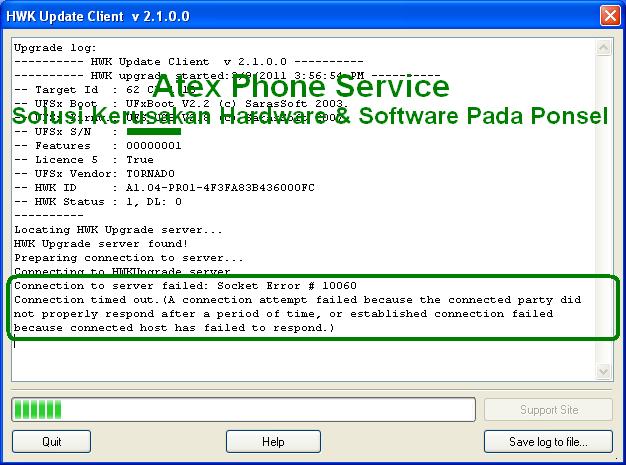Screen dimensions: 626x465
Task: Click the Quit button
Action: click(x=52, y=441)
